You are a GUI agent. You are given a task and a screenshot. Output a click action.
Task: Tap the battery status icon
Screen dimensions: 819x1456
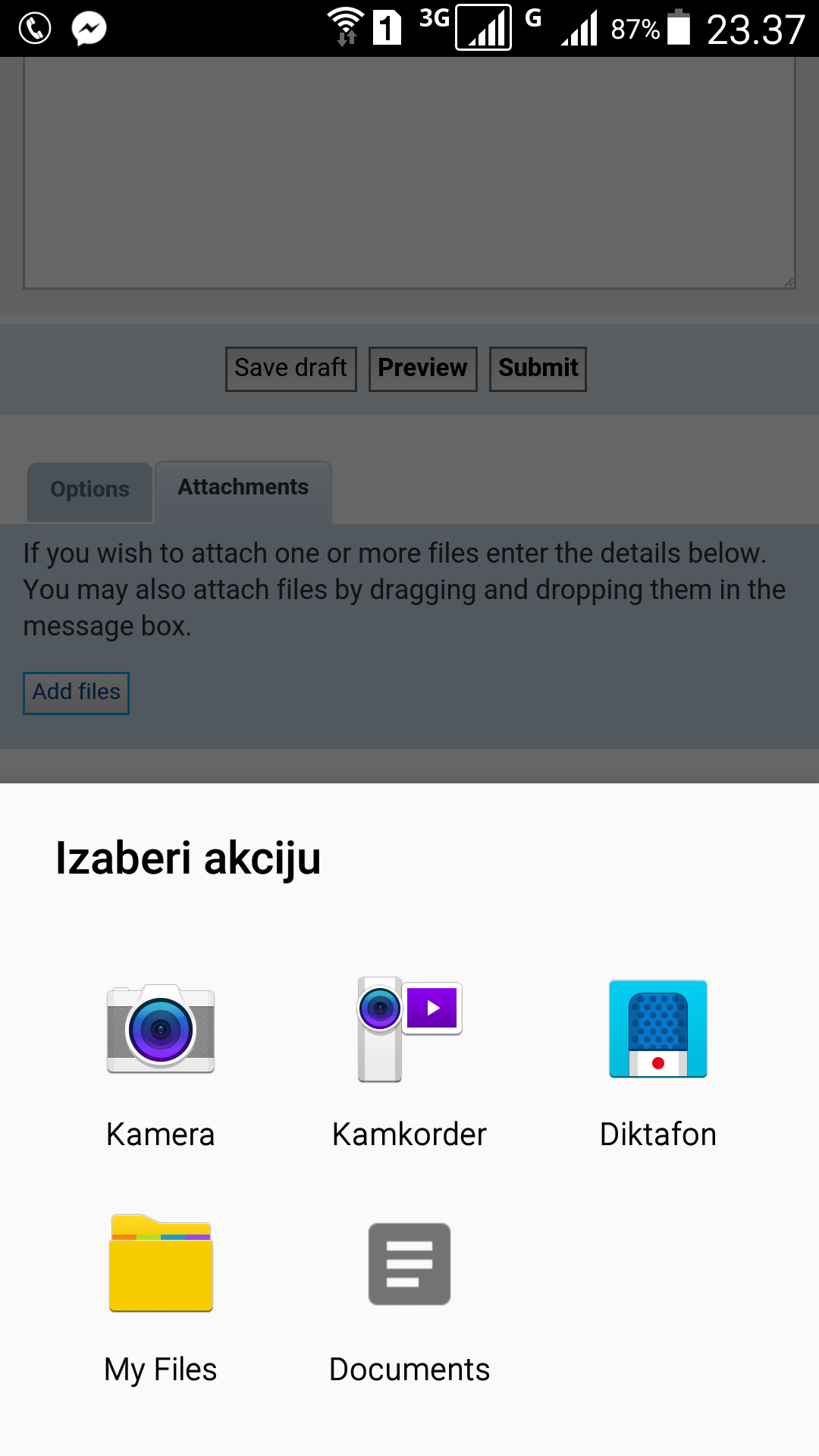[679, 27]
